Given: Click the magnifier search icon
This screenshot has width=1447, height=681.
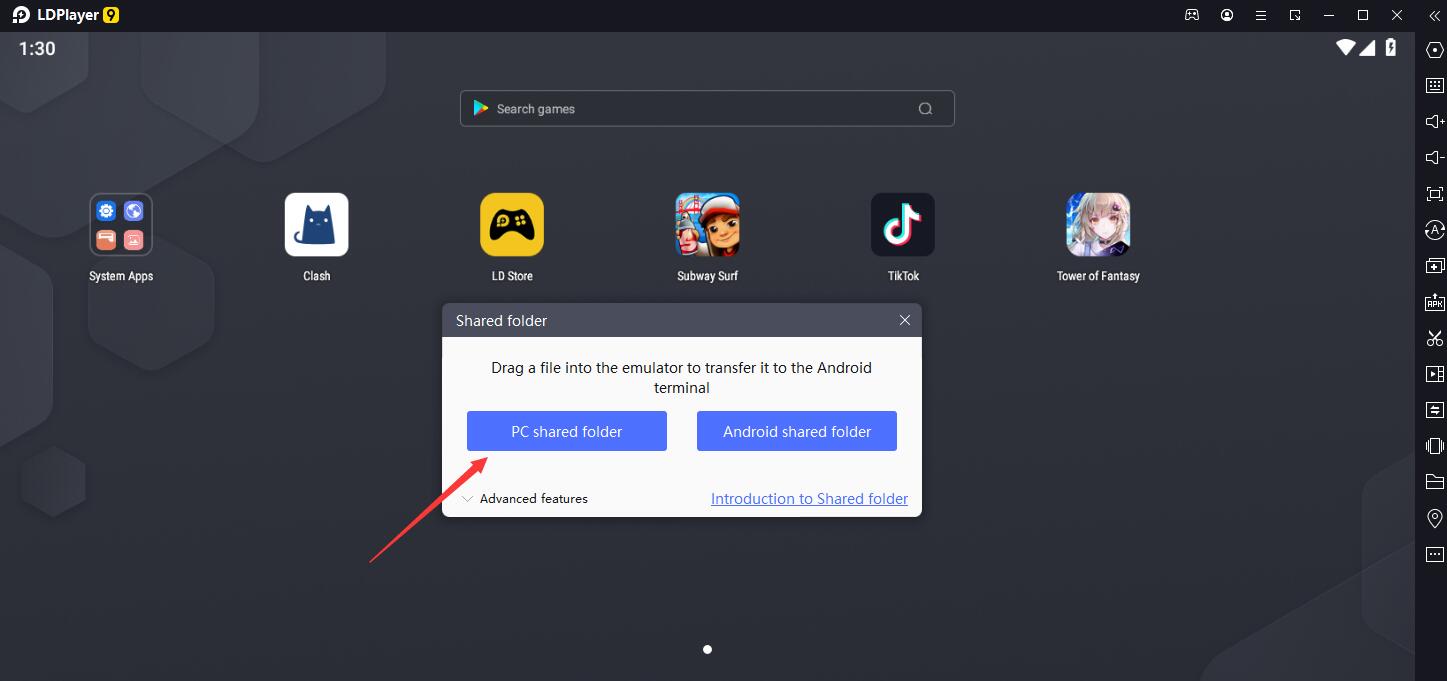Looking at the screenshot, I should click(925, 109).
